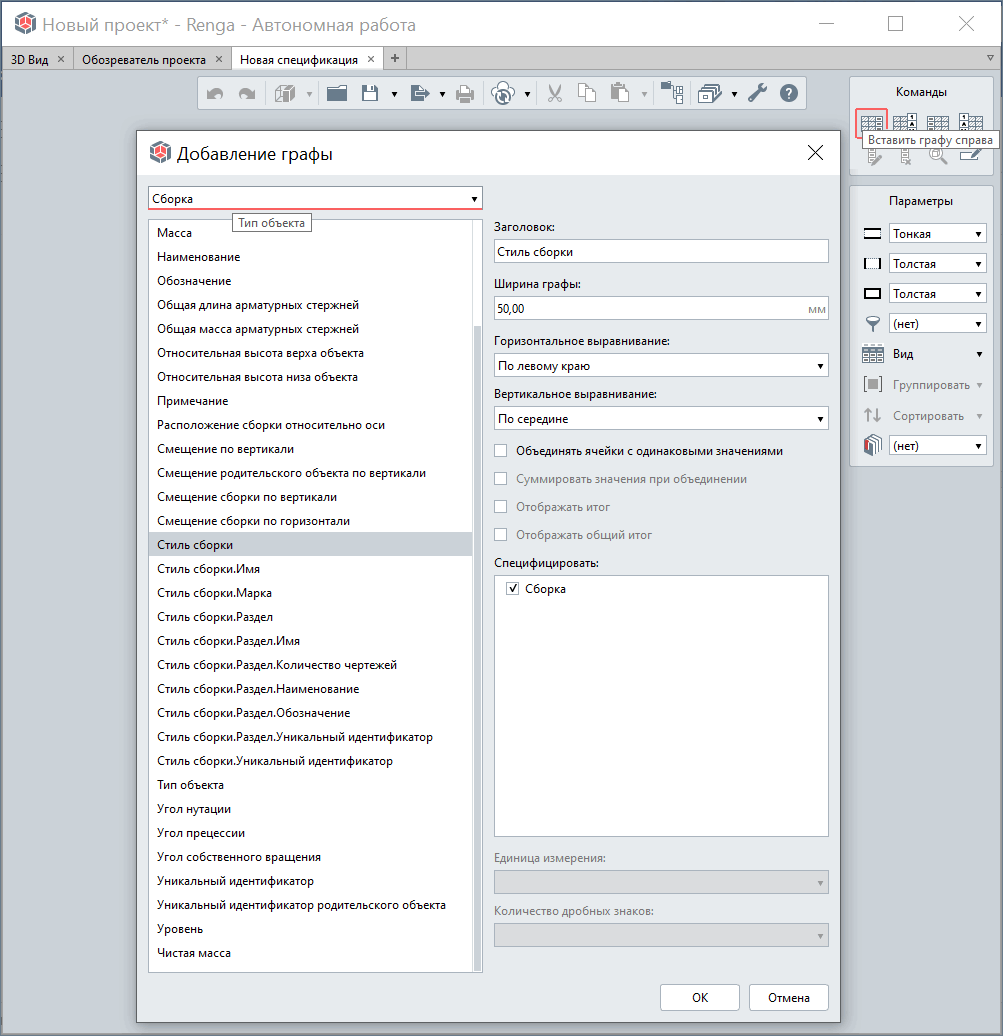Click the clipboard Paste icon
The width and height of the screenshot is (1003, 1036).
point(620,93)
